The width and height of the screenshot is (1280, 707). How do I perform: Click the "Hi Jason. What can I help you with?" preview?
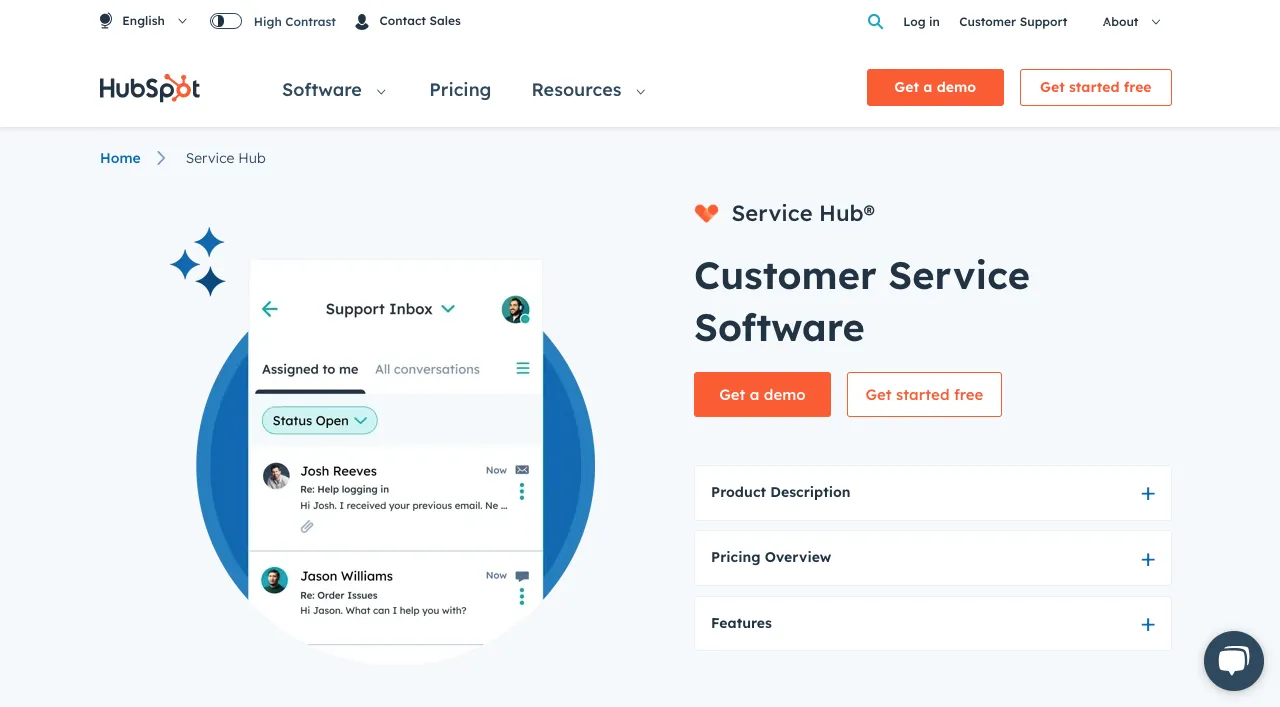(x=383, y=610)
